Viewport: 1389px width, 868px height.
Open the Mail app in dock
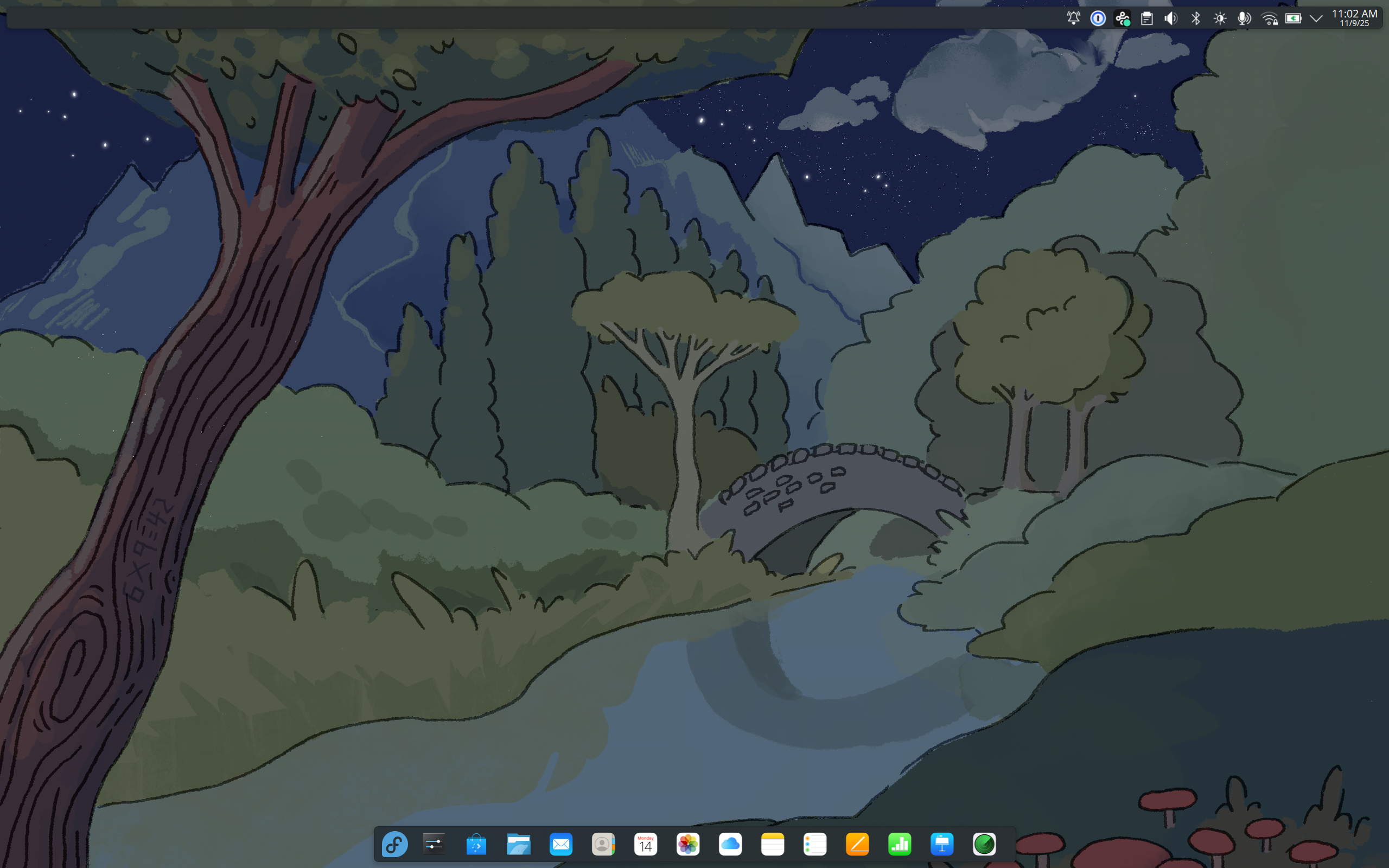561,844
